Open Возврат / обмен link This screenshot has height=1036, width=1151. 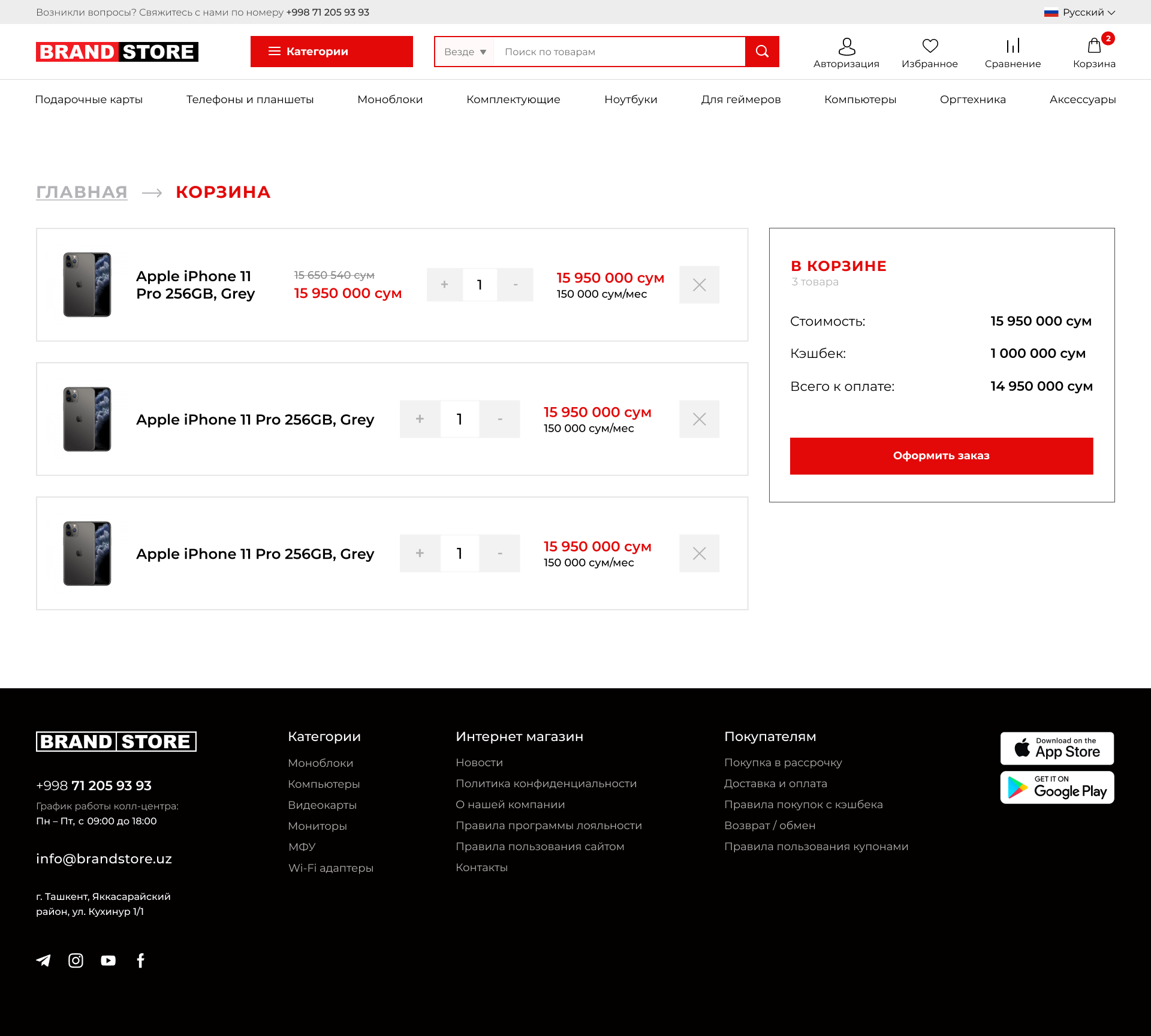click(x=770, y=825)
